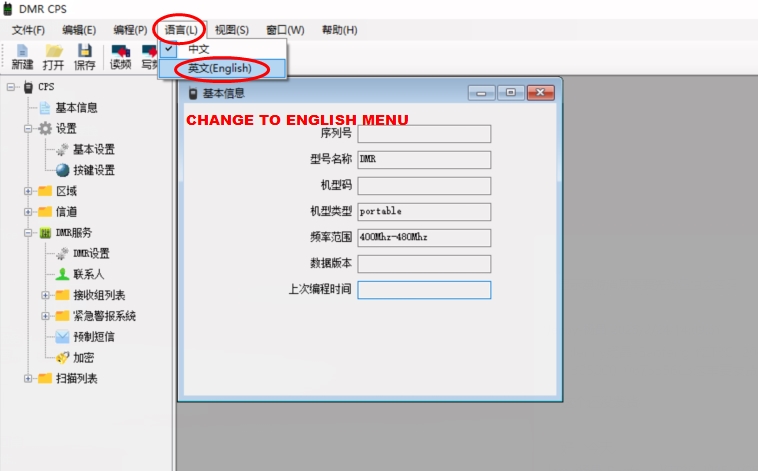Image resolution: width=758 pixels, height=471 pixels.
Task: Open 基本信息 in the CPS tree
Action: click(75, 108)
